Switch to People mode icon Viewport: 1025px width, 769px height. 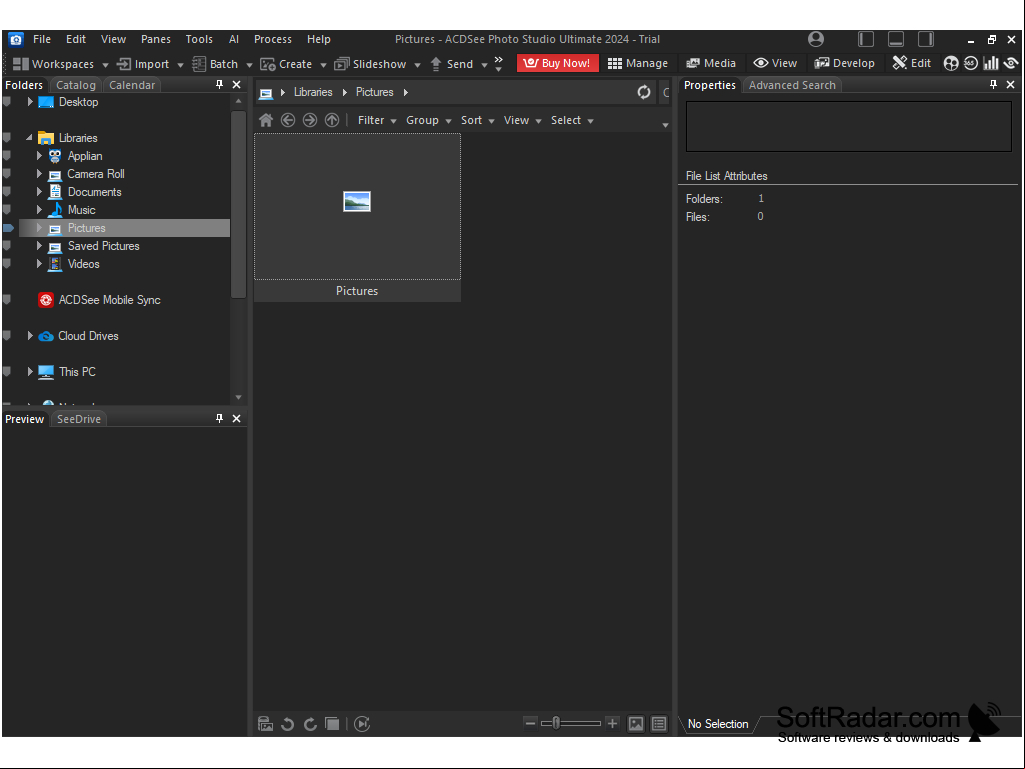click(951, 63)
